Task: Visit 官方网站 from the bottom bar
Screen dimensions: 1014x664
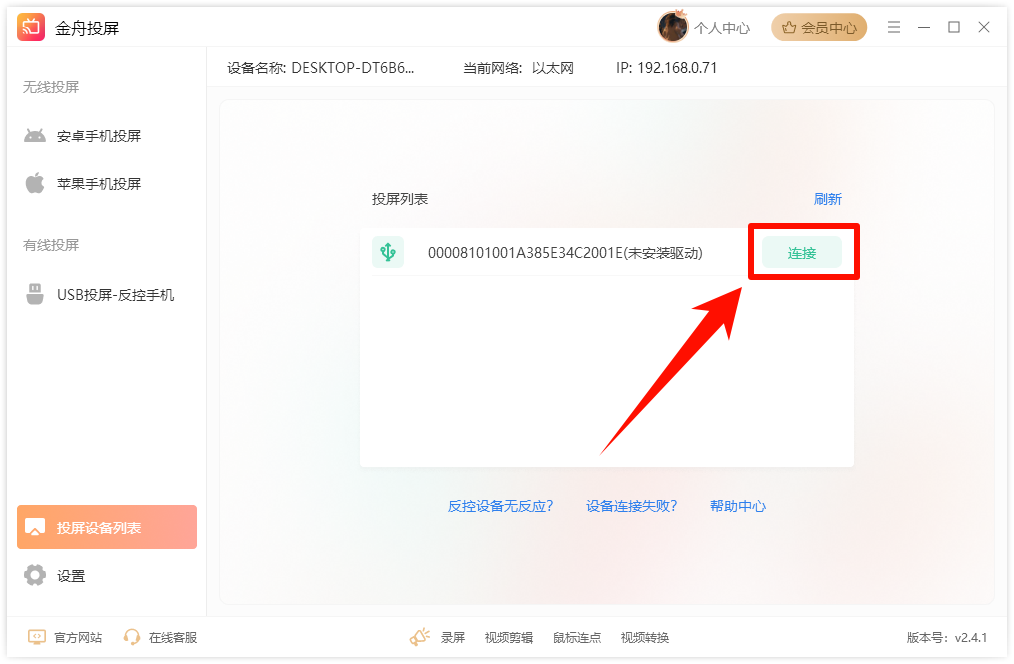Action: [x=77, y=637]
